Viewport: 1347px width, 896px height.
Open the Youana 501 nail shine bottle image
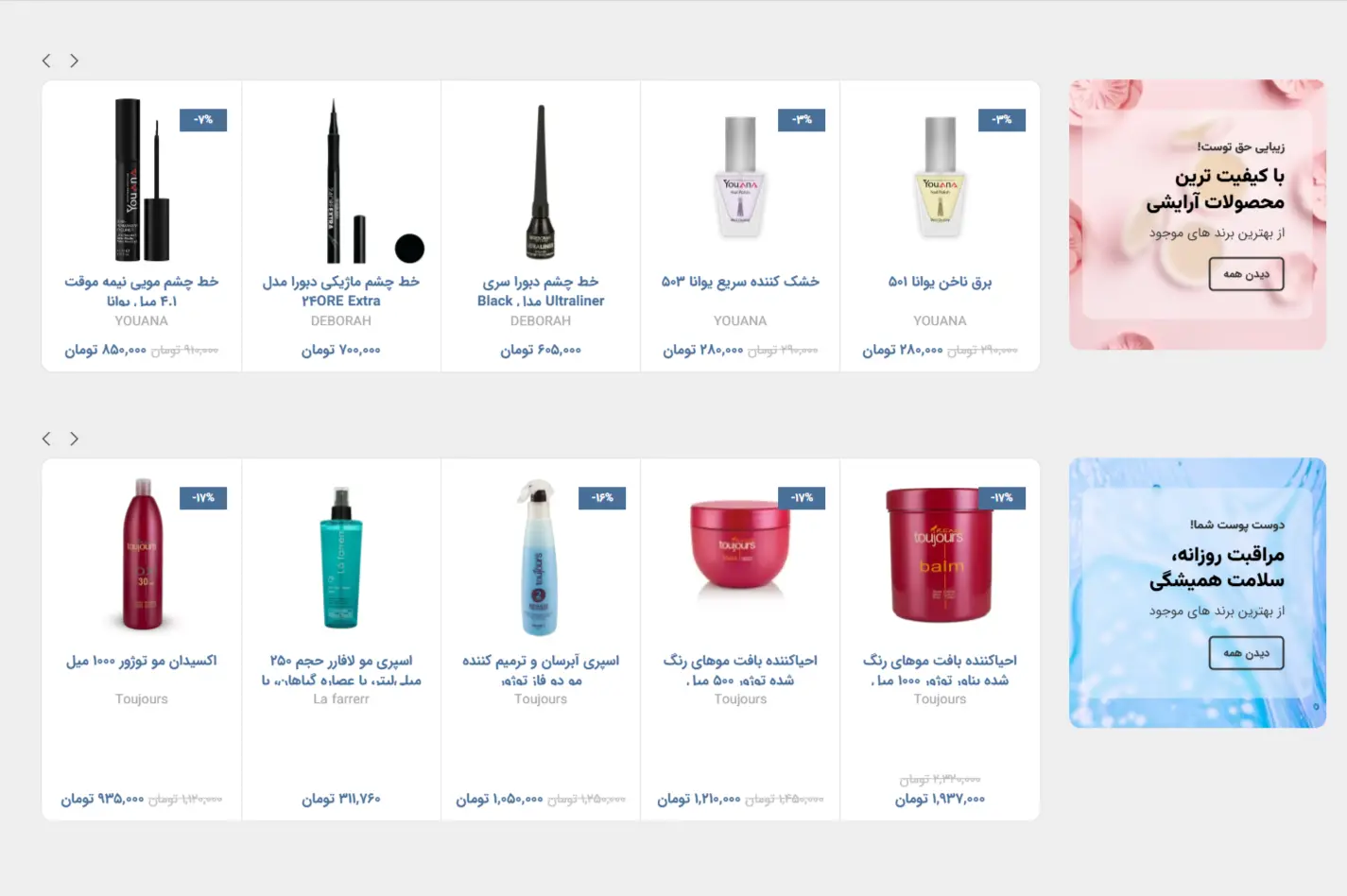(x=940, y=179)
